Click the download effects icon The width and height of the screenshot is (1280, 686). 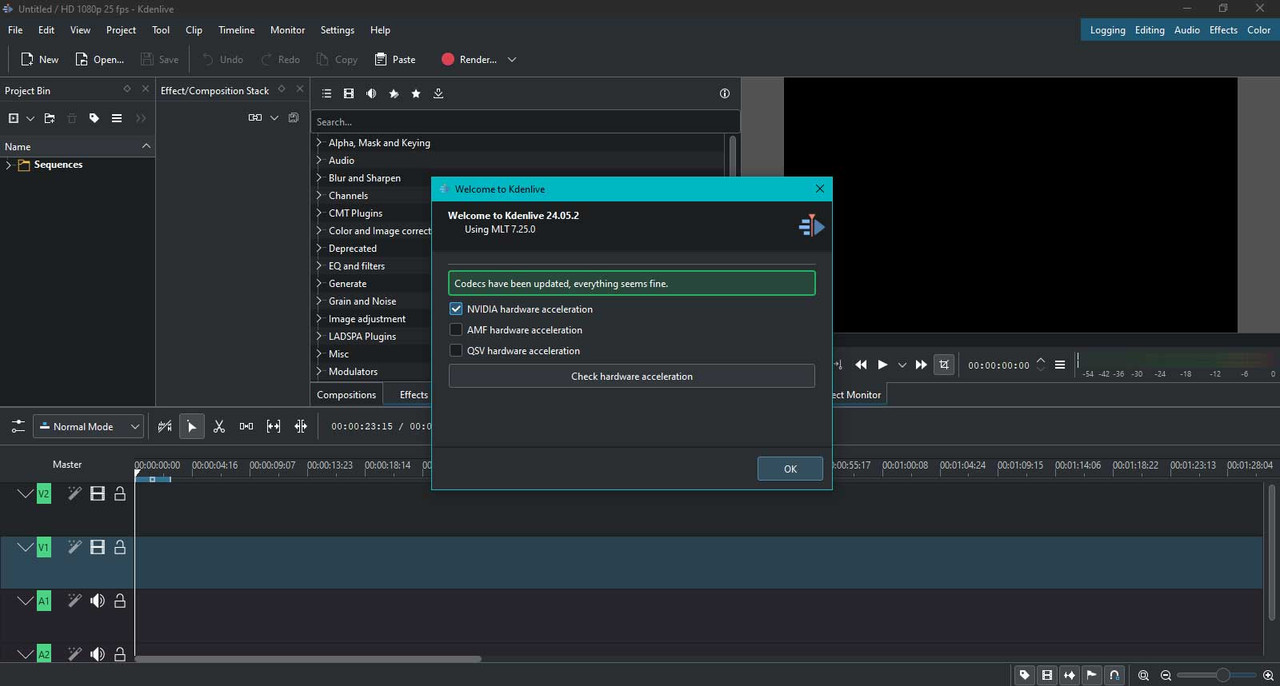438,93
